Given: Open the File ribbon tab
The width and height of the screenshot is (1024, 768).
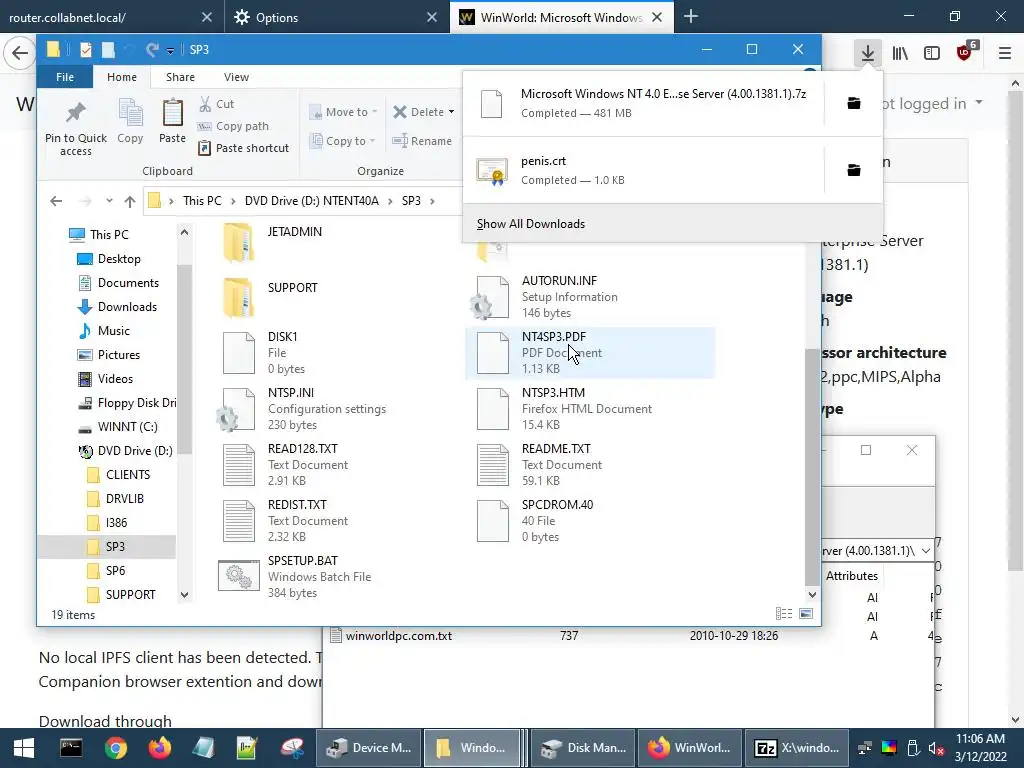Looking at the screenshot, I should point(65,77).
